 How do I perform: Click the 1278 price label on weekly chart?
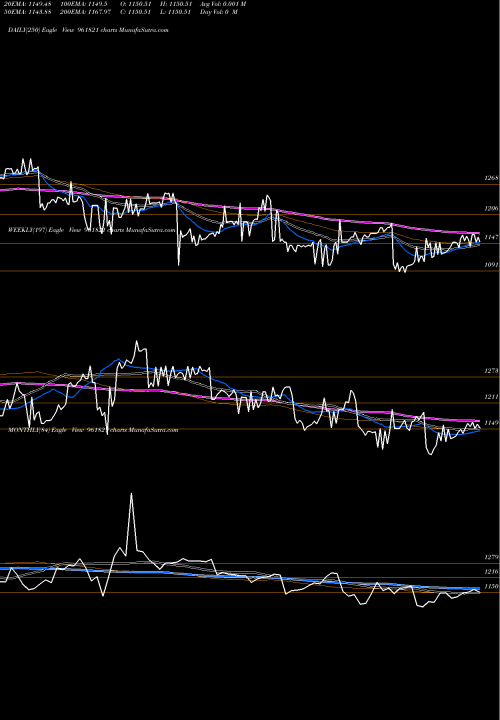pyautogui.click(x=491, y=371)
